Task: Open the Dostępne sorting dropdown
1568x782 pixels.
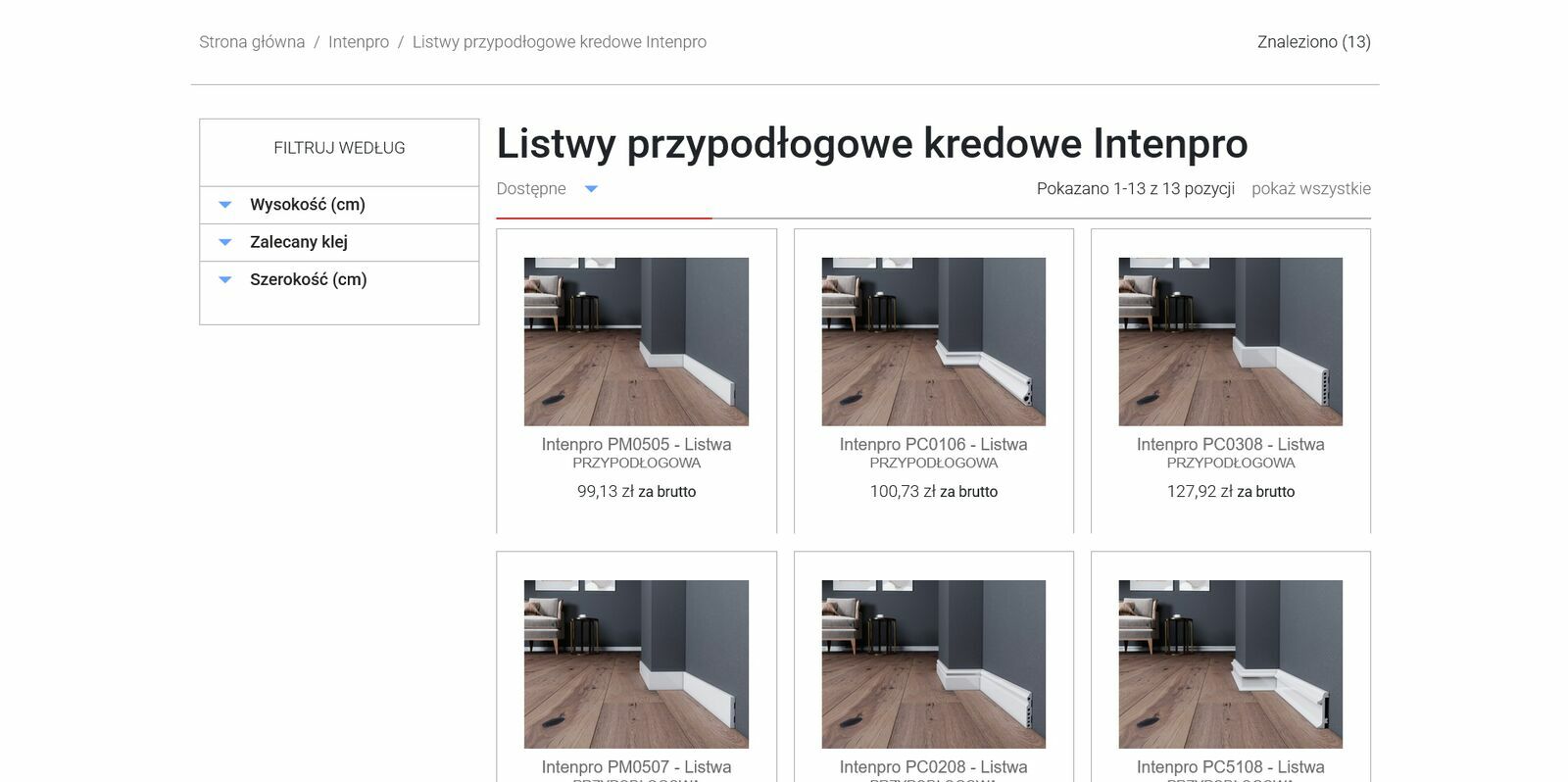Action: (547, 189)
